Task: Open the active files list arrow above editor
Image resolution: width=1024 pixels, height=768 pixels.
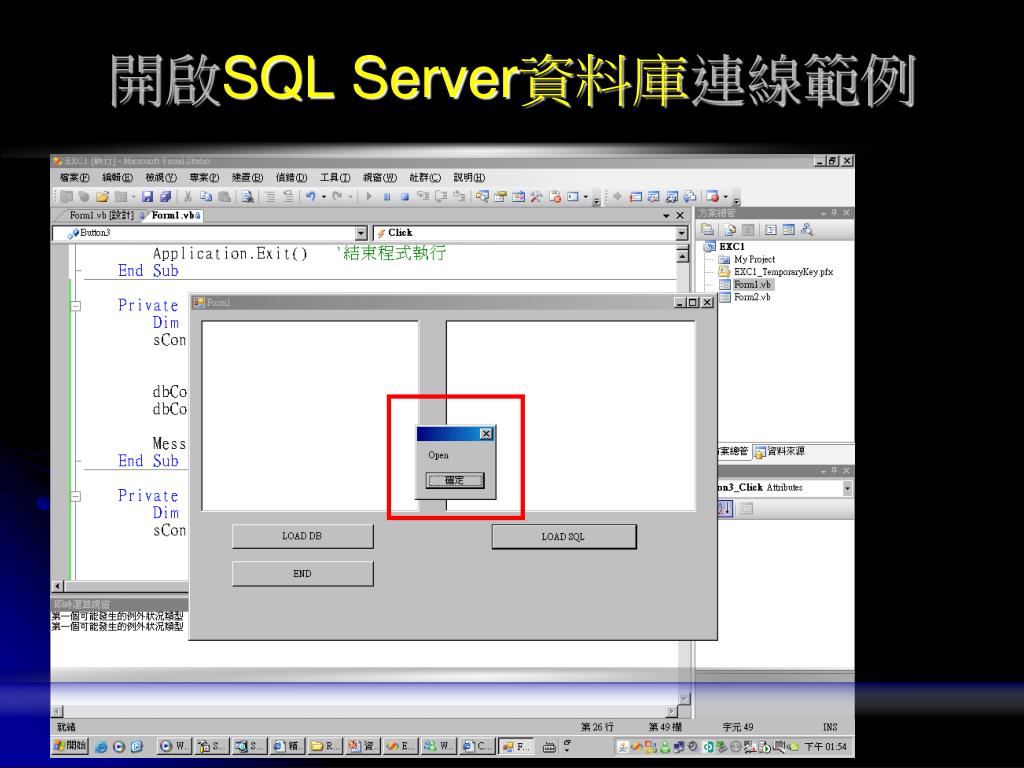Action: (666, 216)
